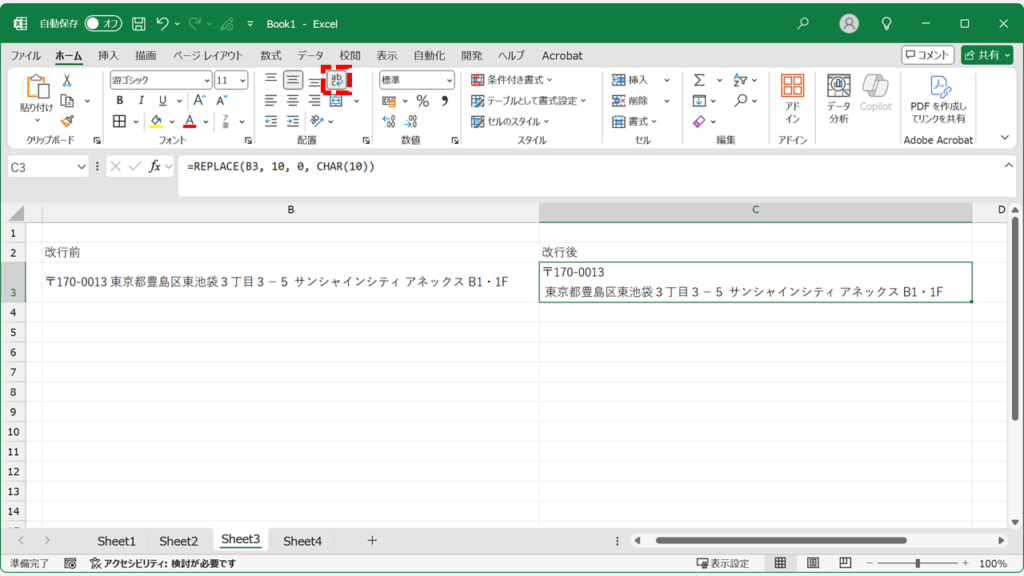The width and height of the screenshot is (1024, 576).
Task: Switch to Page Layout view in status bar
Action: point(812,563)
